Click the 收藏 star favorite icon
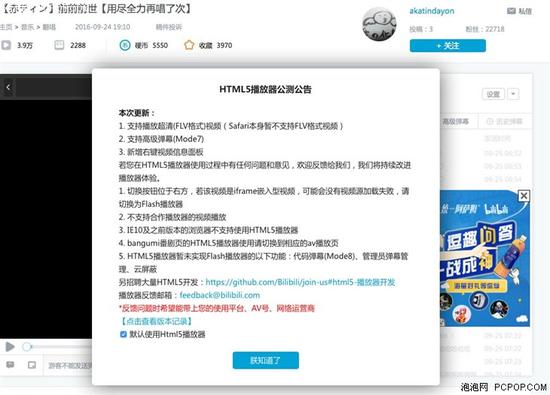 pos(189,45)
